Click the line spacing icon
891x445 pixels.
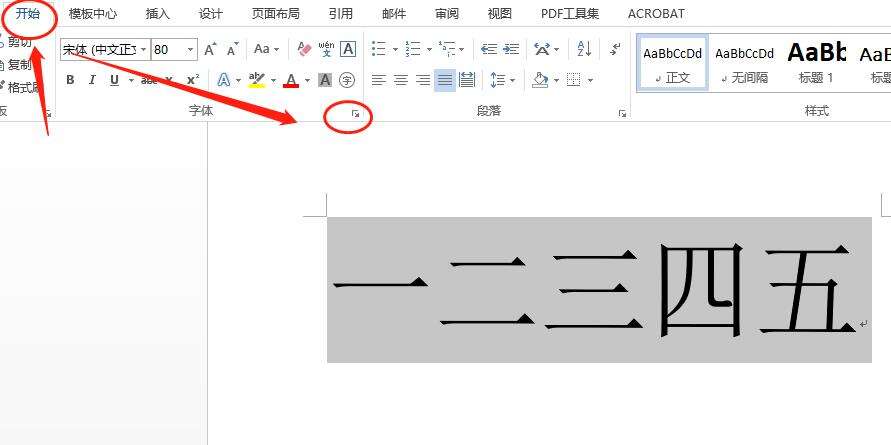point(498,80)
